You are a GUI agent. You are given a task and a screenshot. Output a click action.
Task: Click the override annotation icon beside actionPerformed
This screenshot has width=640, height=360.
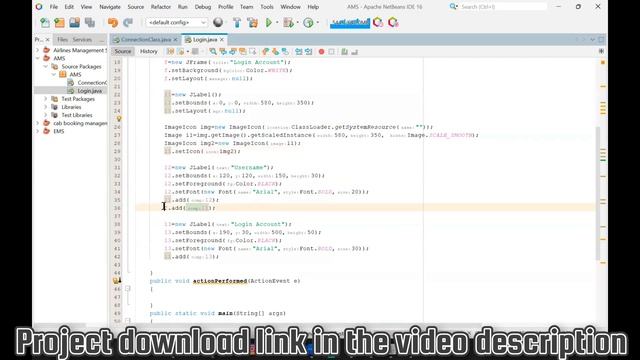click(x=117, y=281)
